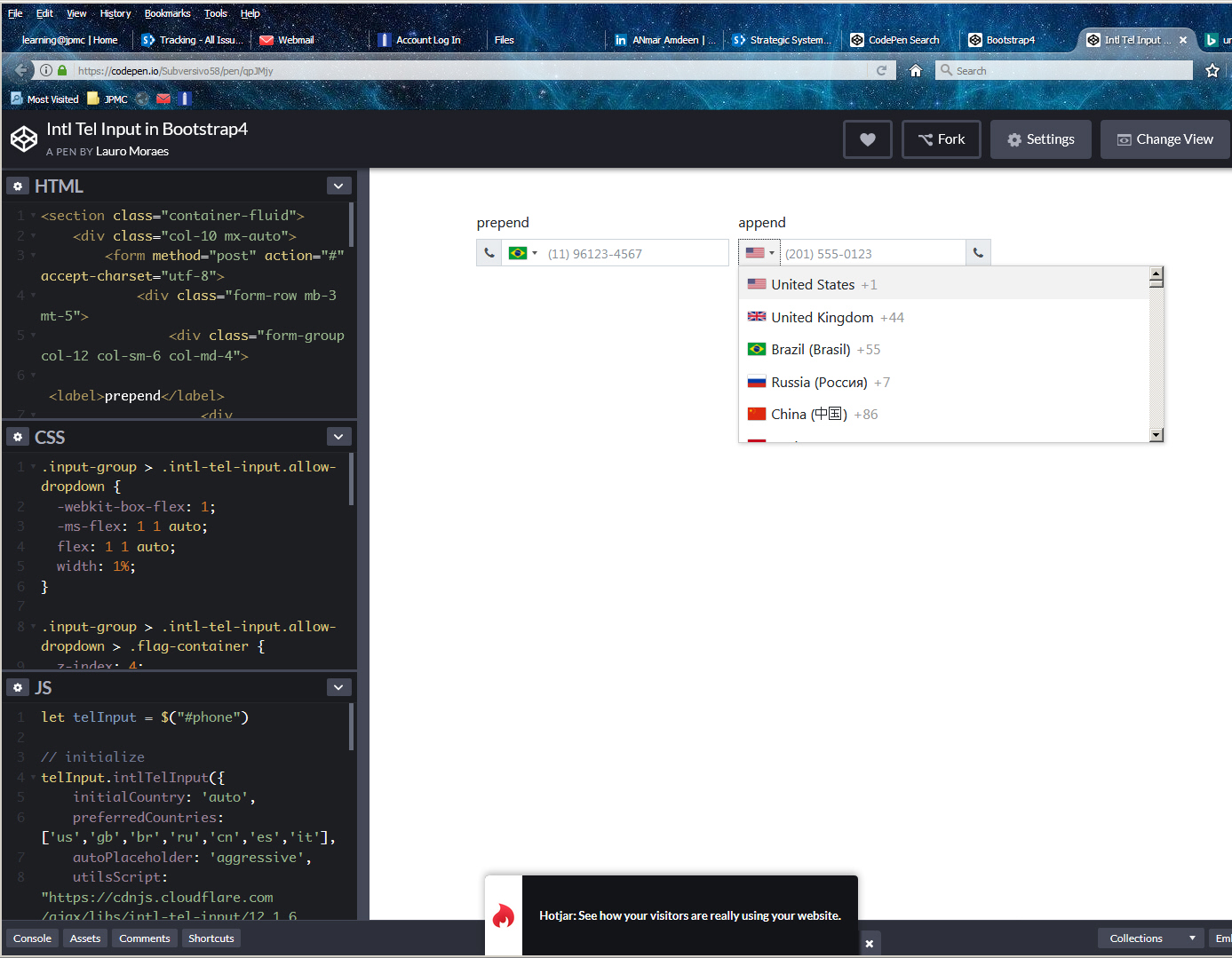Open the Bookmarks menu
Viewport: 1232px width, 958px height.
167,13
